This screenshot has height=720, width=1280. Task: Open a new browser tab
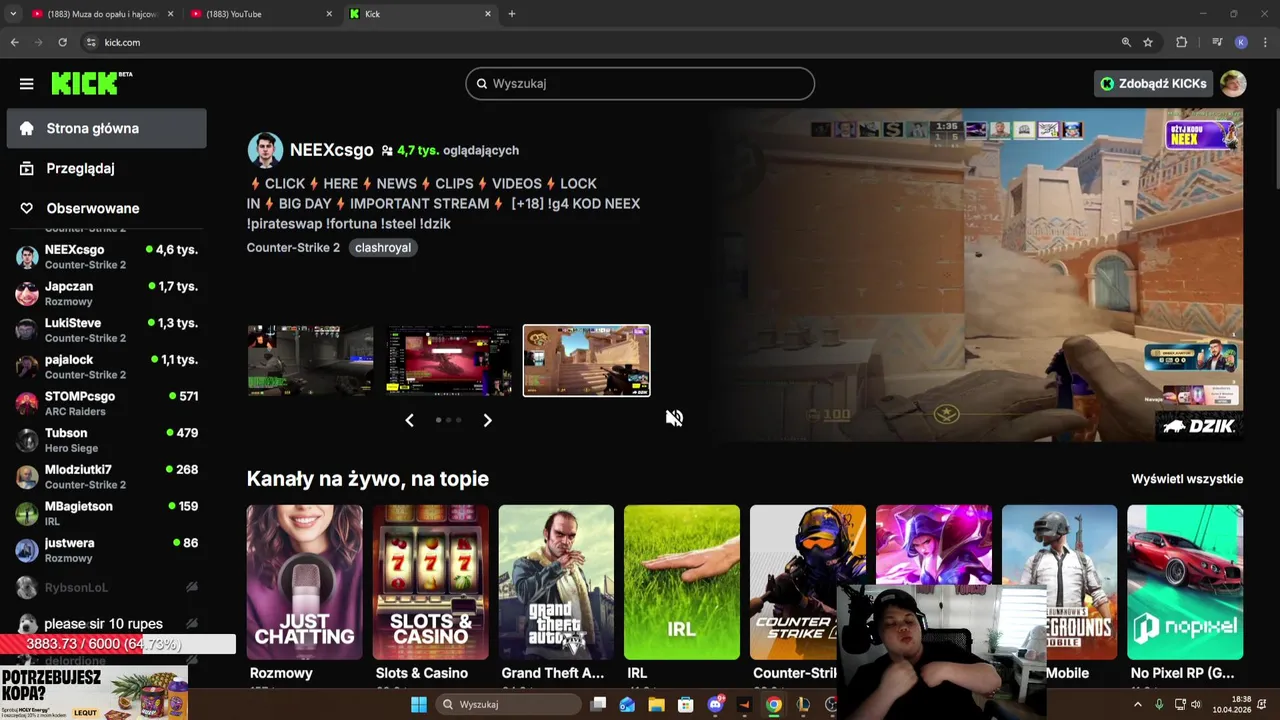point(511,14)
